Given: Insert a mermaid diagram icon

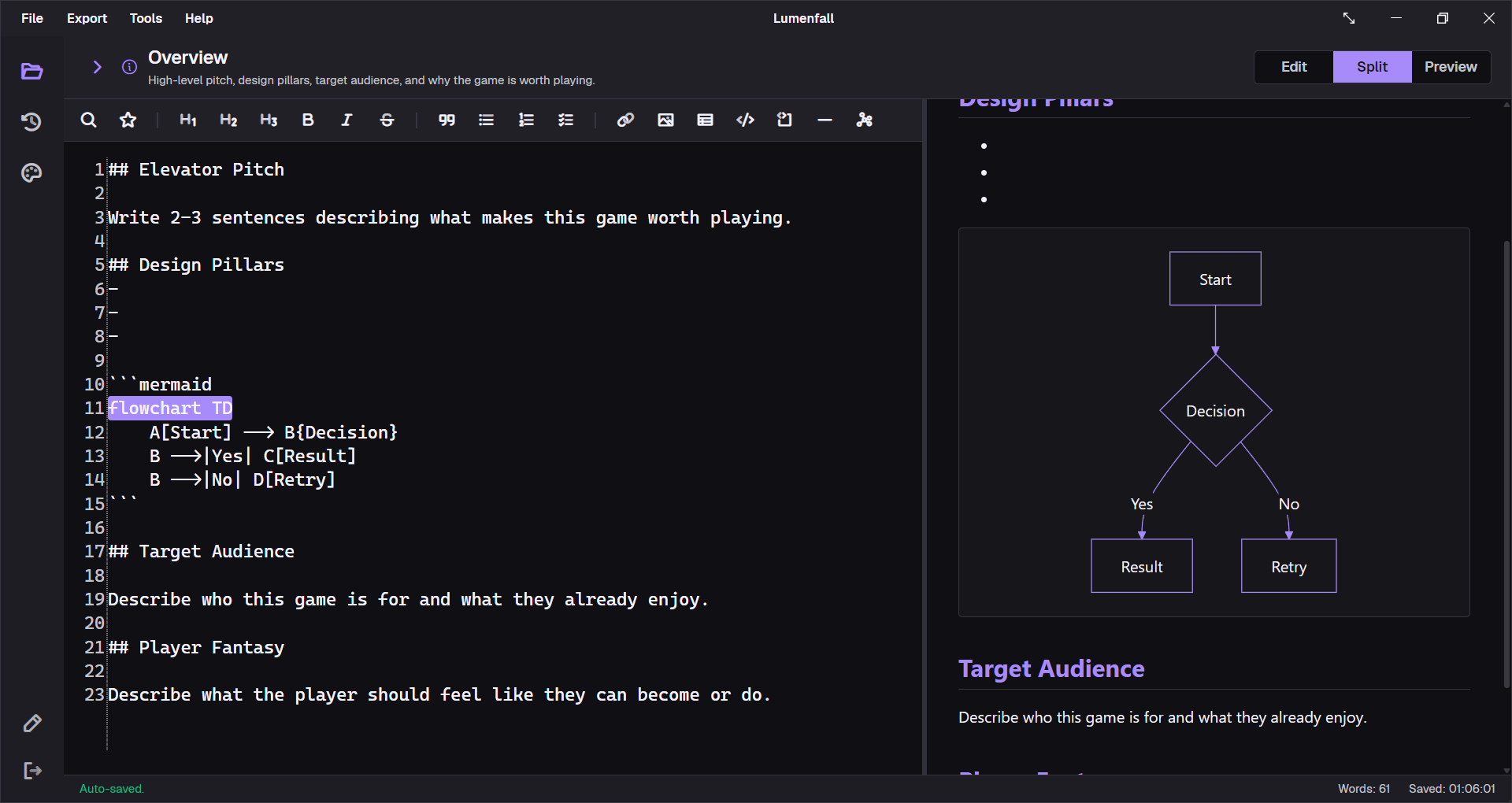Looking at the screenshot, I should click(864, 120).
